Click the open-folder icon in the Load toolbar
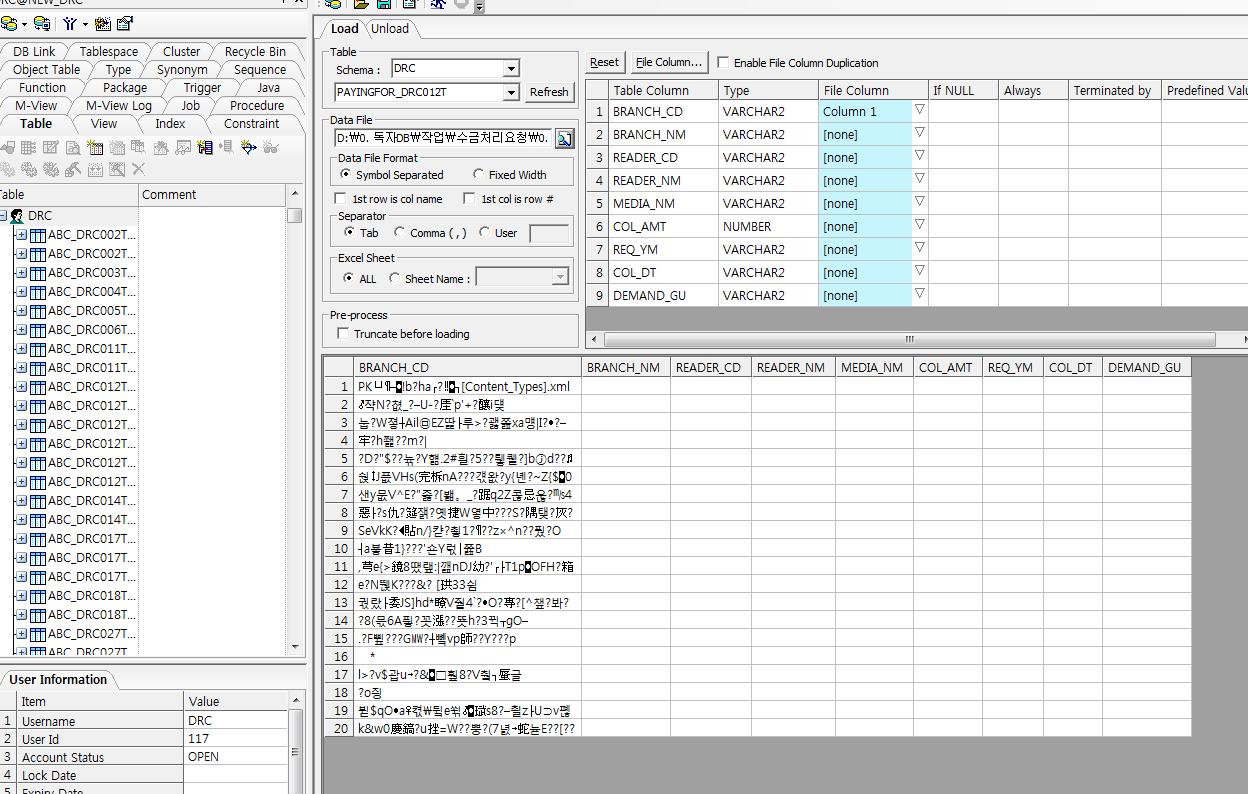1248x794 pixels. click(361, 5)
